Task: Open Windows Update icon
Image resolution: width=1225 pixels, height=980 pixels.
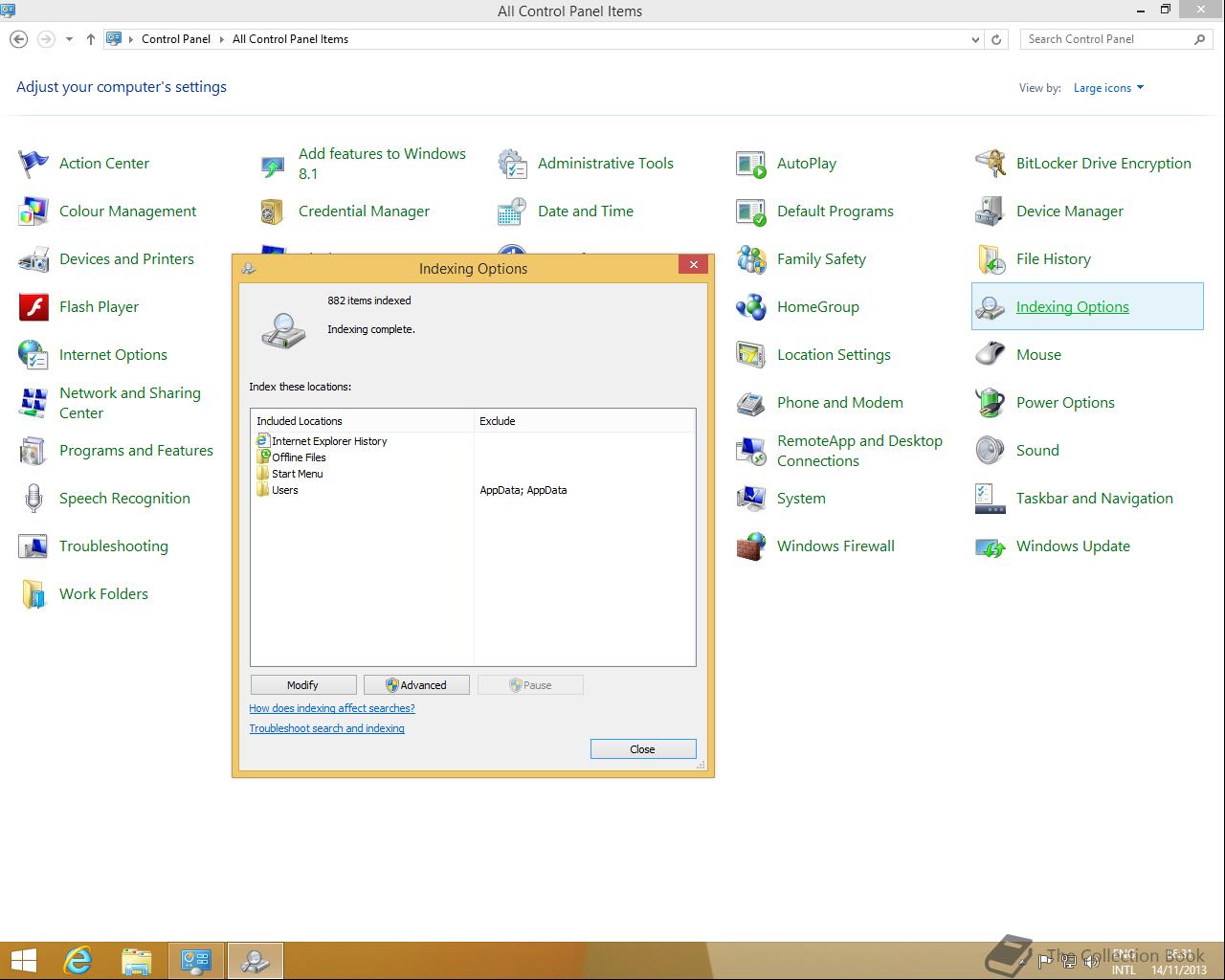Action: 991,546
